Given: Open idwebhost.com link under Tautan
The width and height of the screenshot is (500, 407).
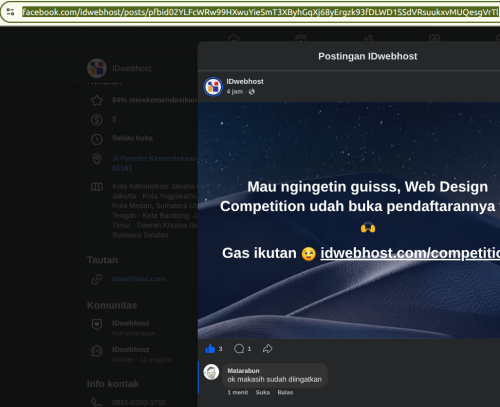Looking at the screenshot, I should pyautogui.click(x=139, y=279).
